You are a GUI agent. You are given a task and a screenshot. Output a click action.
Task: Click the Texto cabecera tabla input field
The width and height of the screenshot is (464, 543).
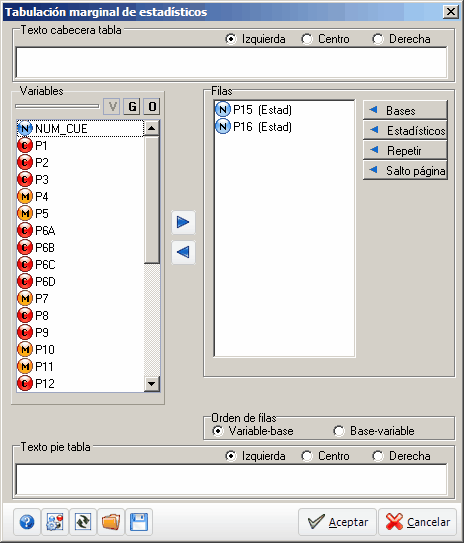231,62
